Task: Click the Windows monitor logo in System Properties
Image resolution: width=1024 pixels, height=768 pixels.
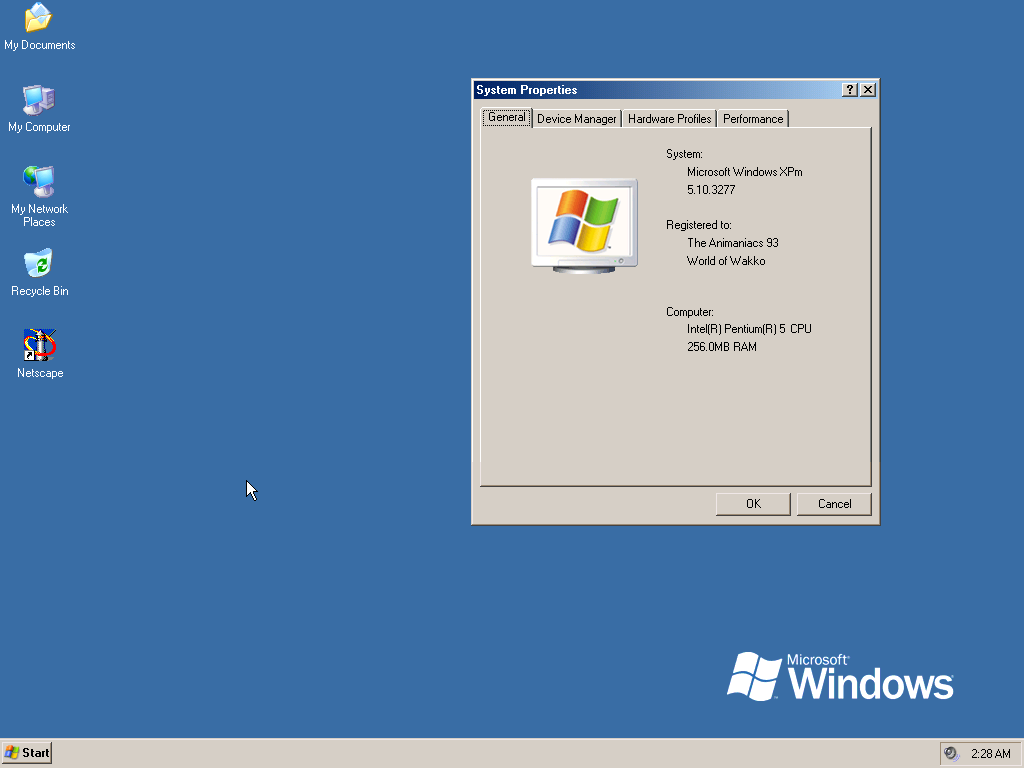Action: [x=584, y=225]
